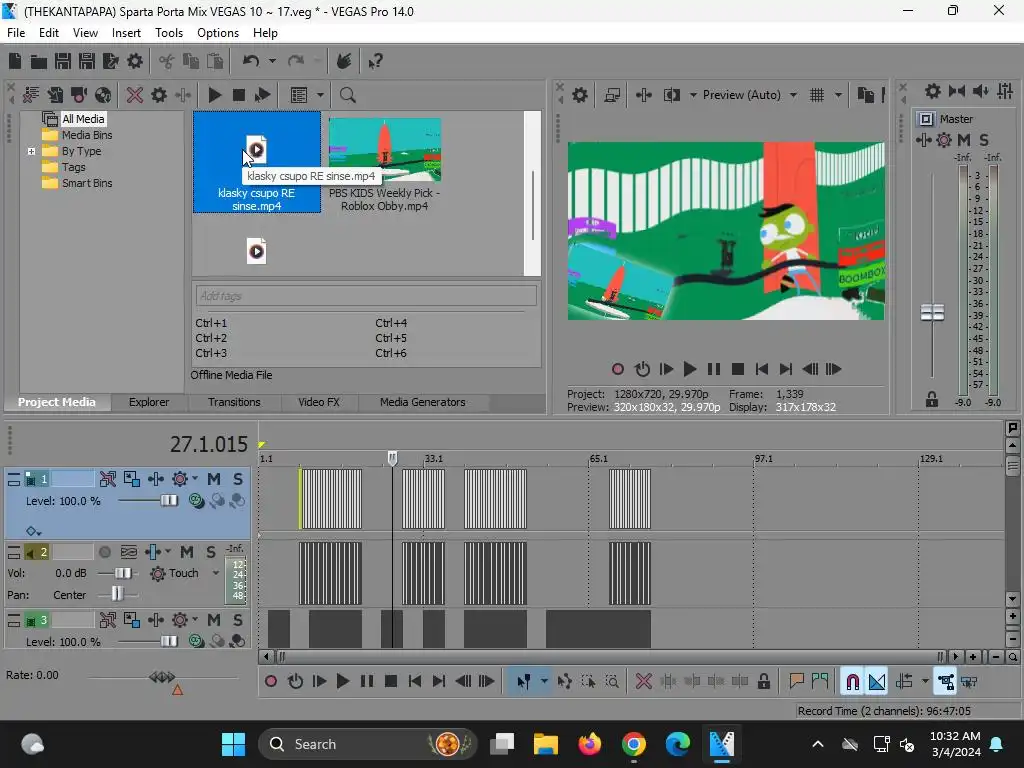The width and height of the screenshot is (1024, 768).
Task: Click the Master volume fader handle
Action: pos(932,313)
